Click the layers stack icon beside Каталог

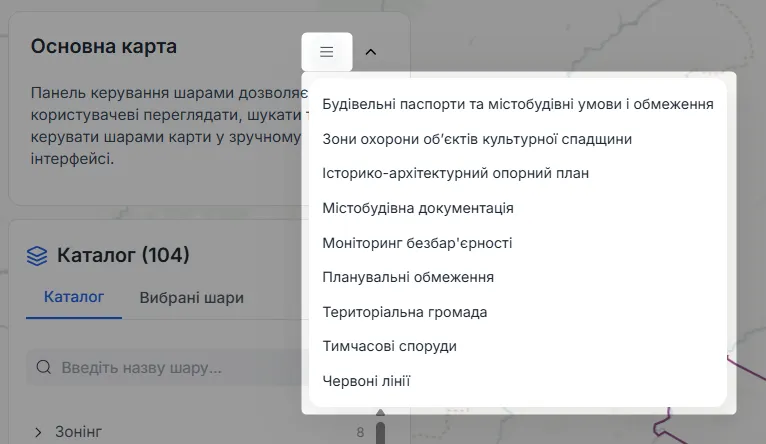(x=37, y=255)
